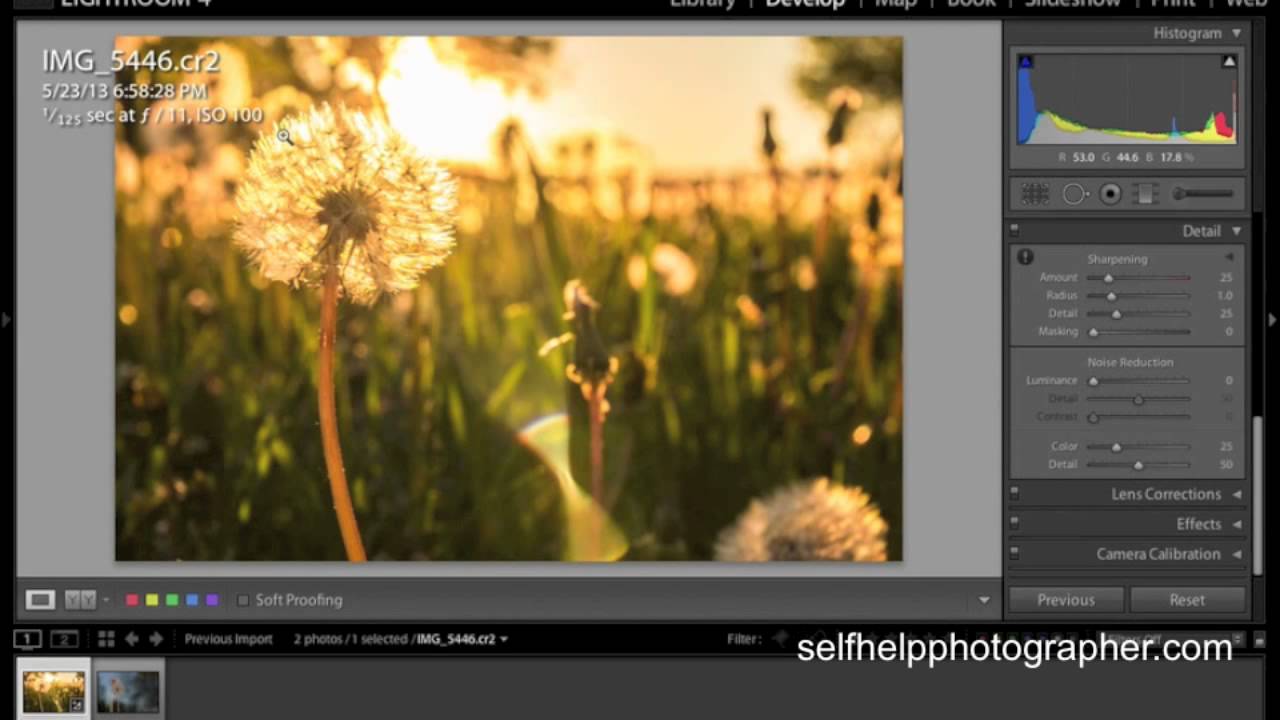Click Previous Import source label
This screenshot has width=1280, height=720.
(x=228, y=639)
